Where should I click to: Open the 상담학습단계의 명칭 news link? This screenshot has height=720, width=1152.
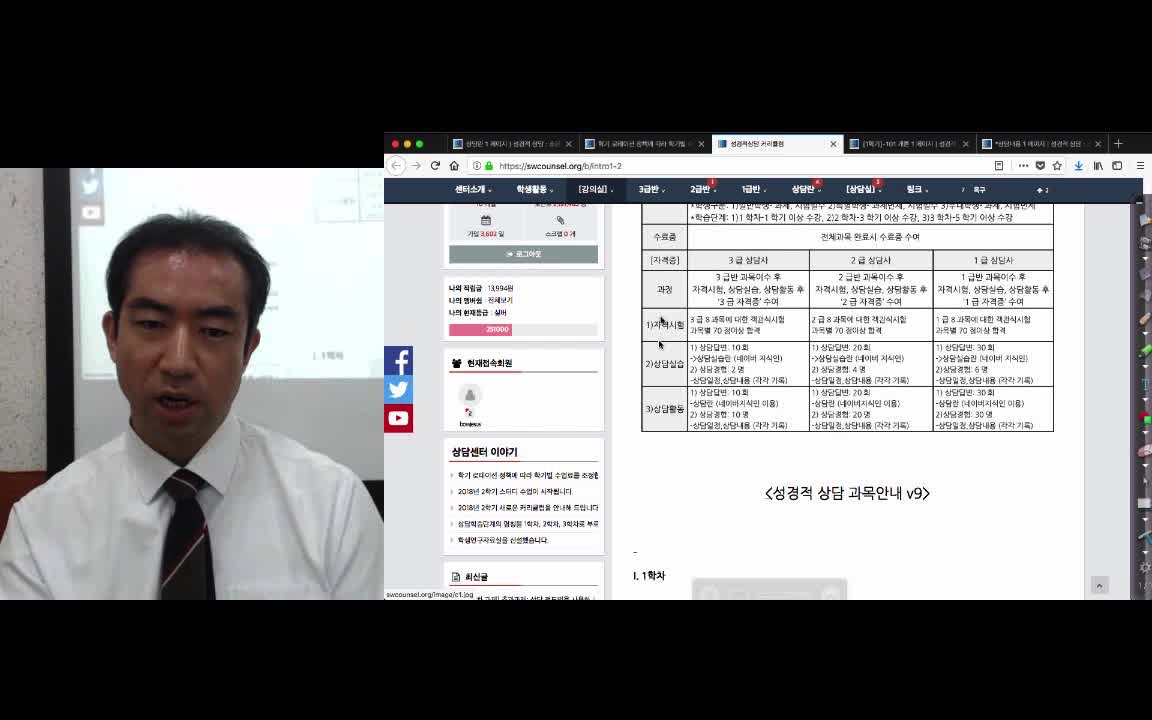click(x=528, y=524)
